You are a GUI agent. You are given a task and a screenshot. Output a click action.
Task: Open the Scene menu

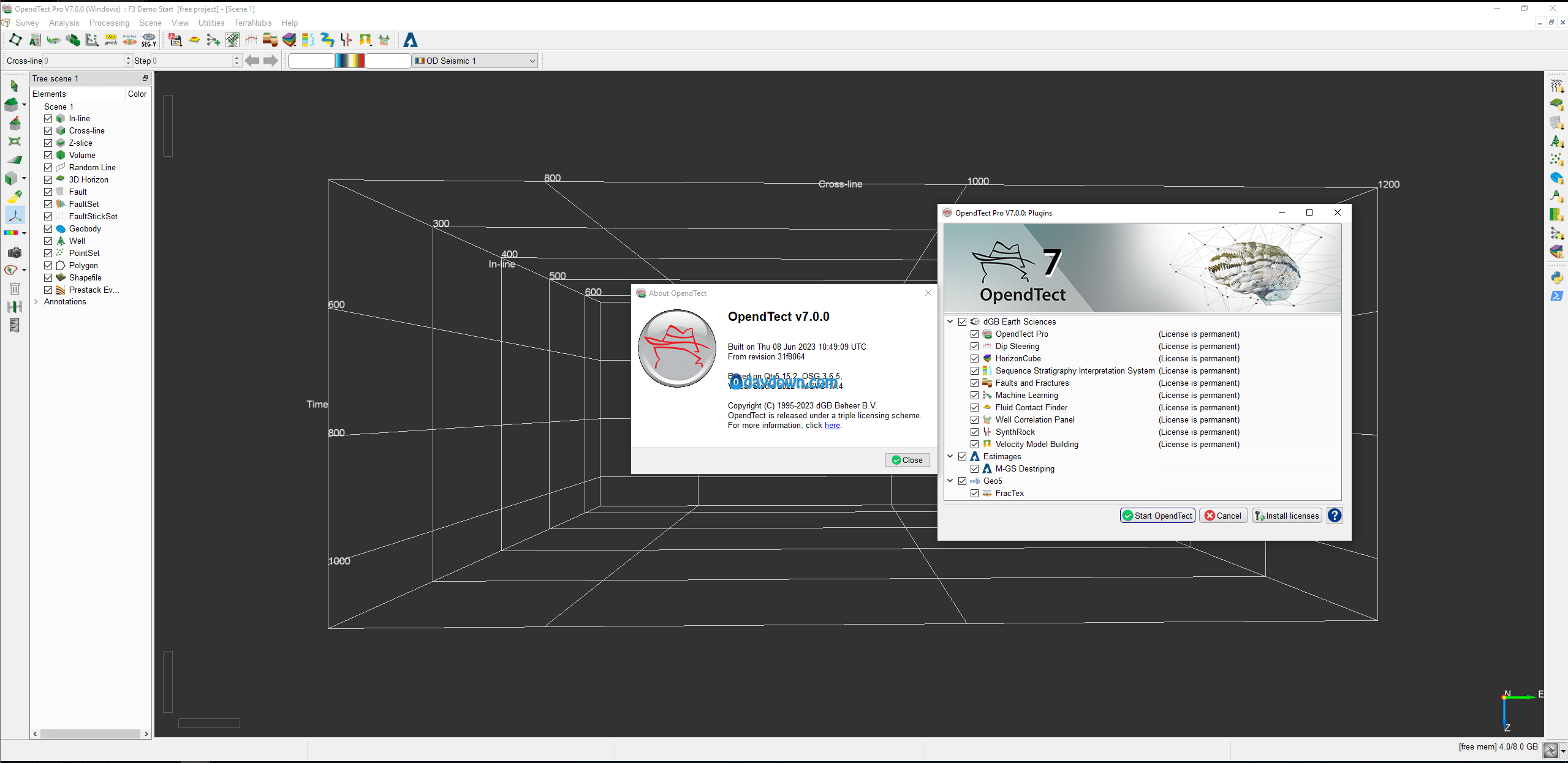(150, 23)
